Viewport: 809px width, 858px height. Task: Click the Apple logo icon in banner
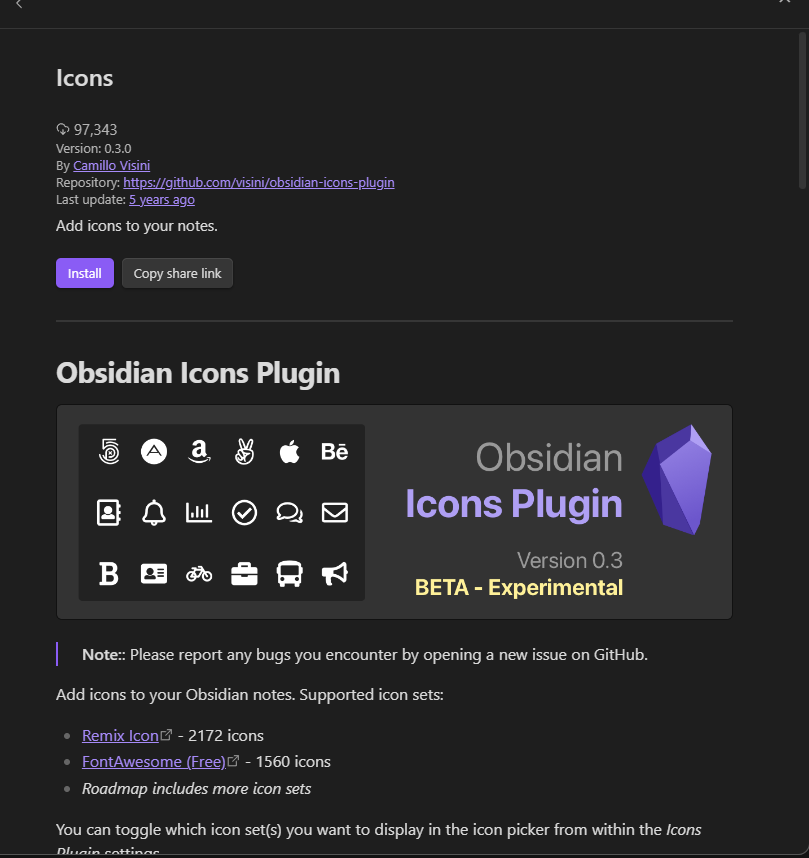click(x=290, y=452)
